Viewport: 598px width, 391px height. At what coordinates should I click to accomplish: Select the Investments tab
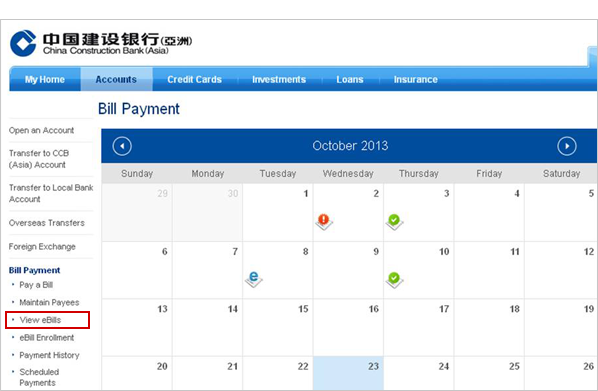click(x=279, y=79)
